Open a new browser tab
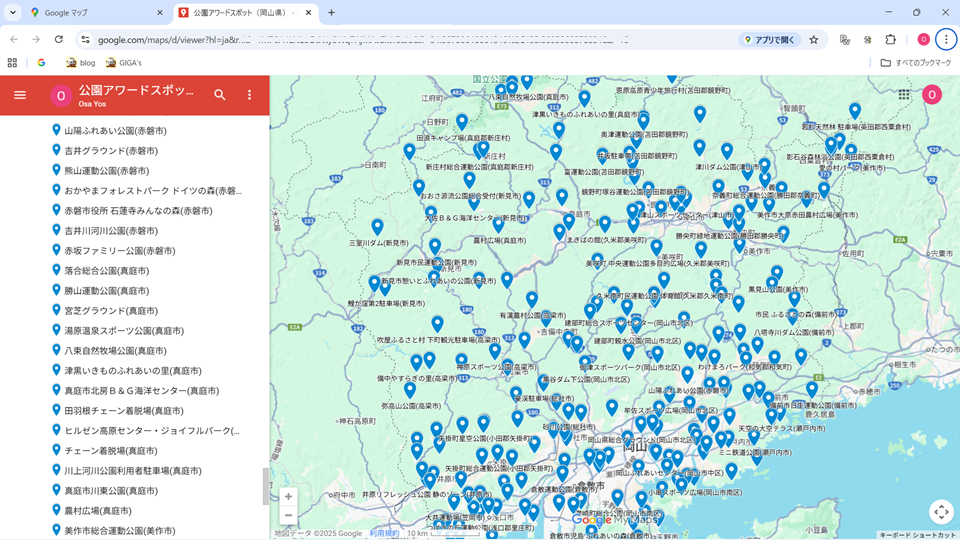 point(332,13)
